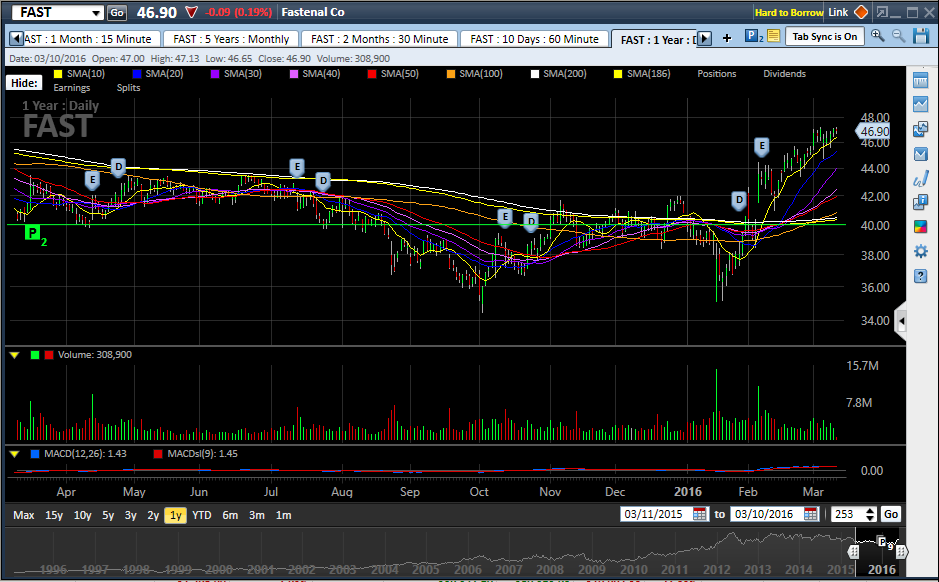Collapse the sidebar with the arrow handle
This screenshot has height=582, width=939.
[900, 322]
